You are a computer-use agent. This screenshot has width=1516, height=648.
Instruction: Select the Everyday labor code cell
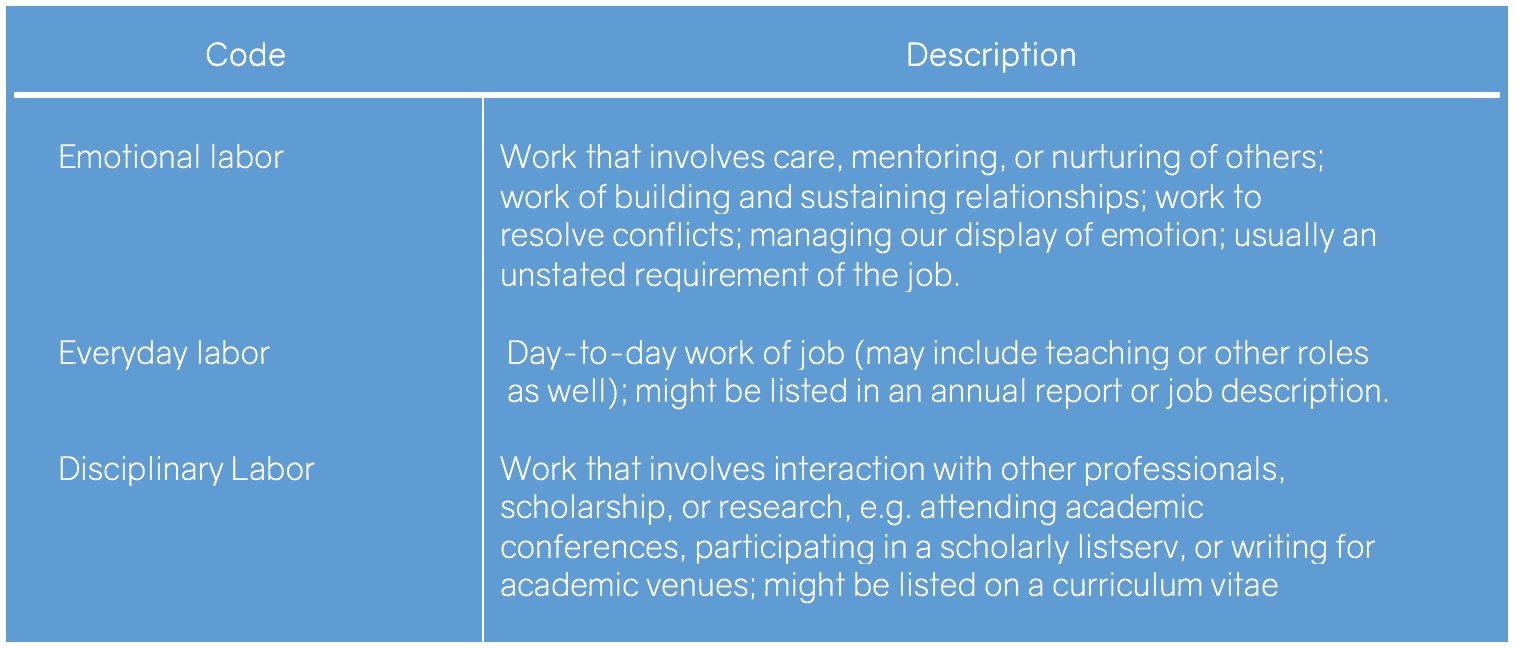[164, 353]
